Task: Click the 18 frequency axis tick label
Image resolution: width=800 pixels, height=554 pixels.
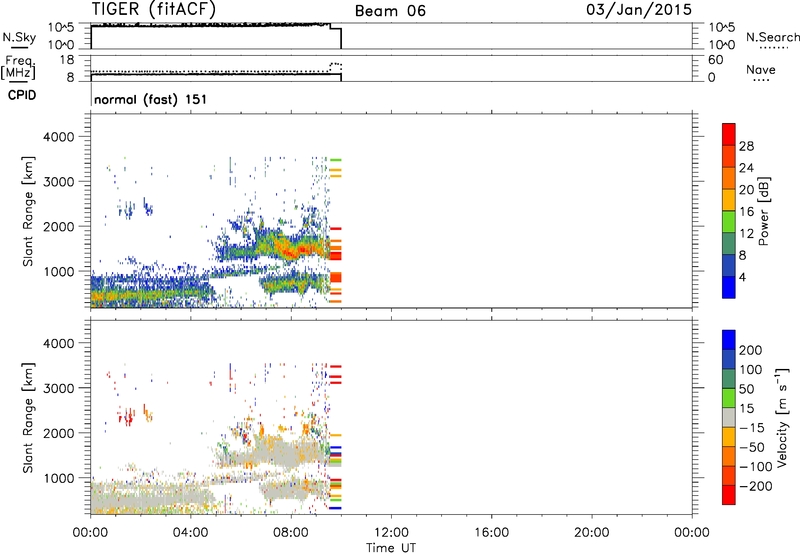Action: coord(67,60)
